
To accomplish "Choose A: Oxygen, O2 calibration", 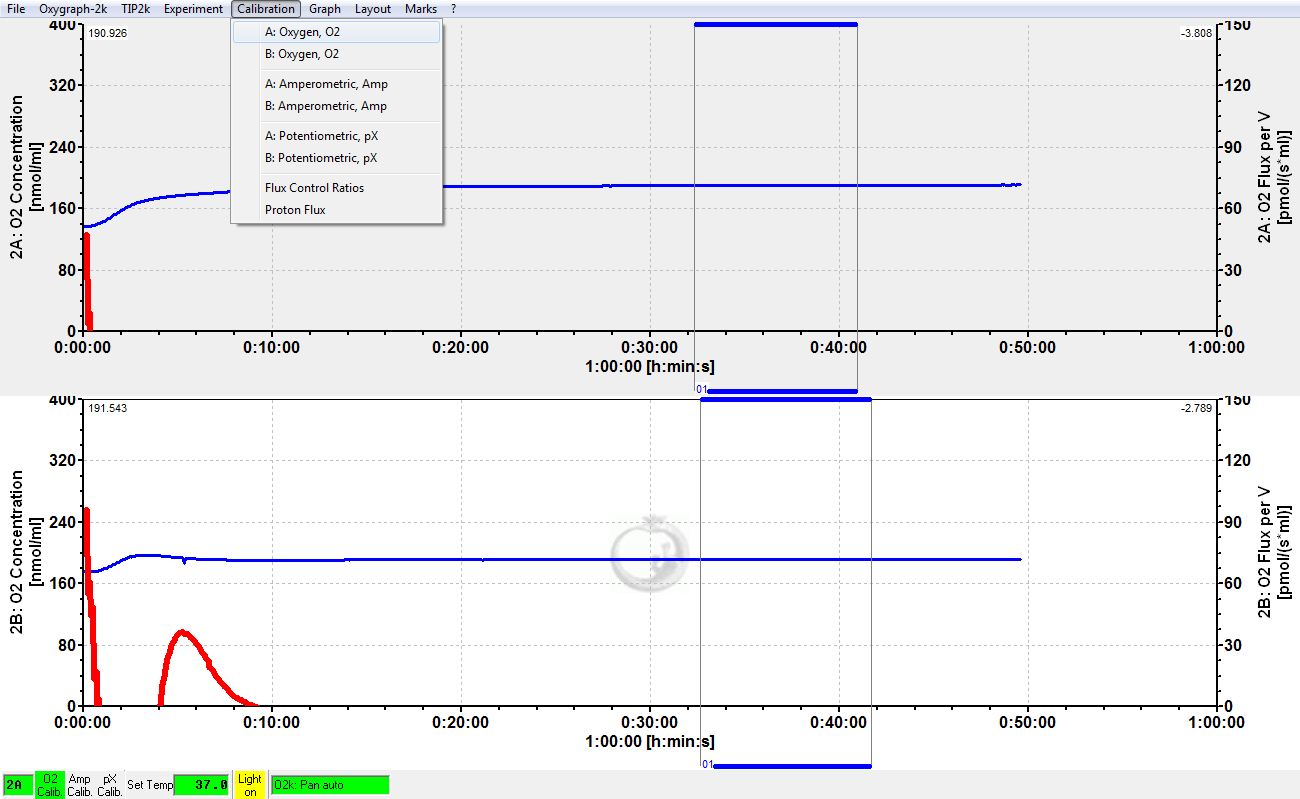I will point(337,32).
